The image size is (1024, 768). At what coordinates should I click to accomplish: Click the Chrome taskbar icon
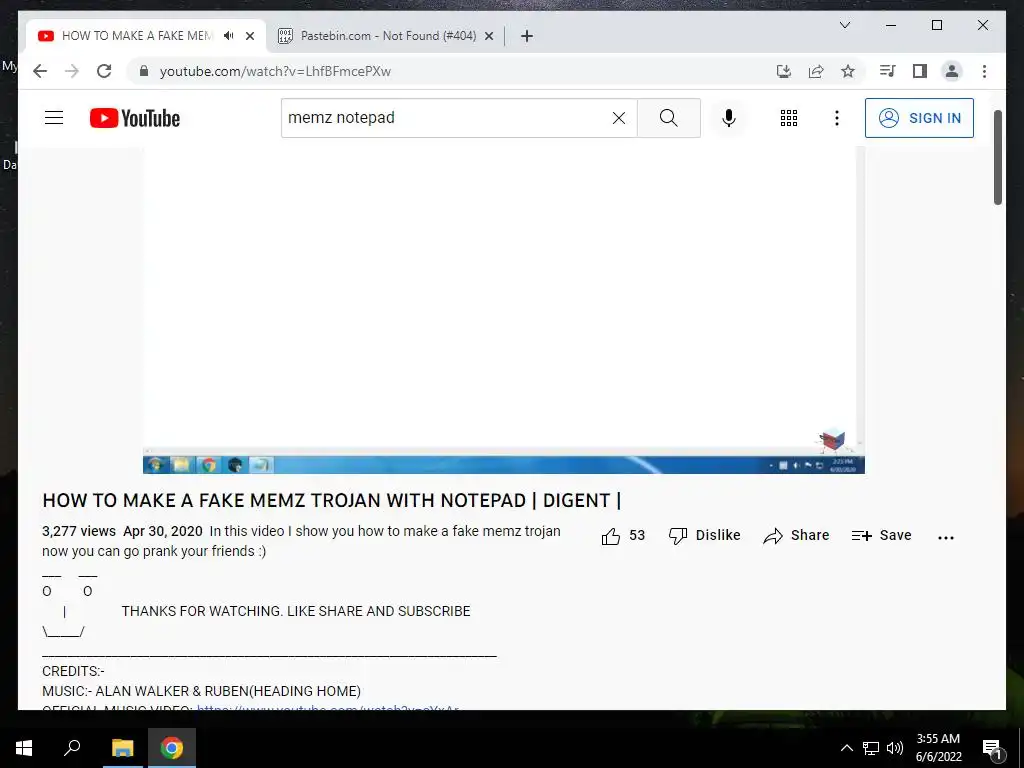click(x=172, y=748)
